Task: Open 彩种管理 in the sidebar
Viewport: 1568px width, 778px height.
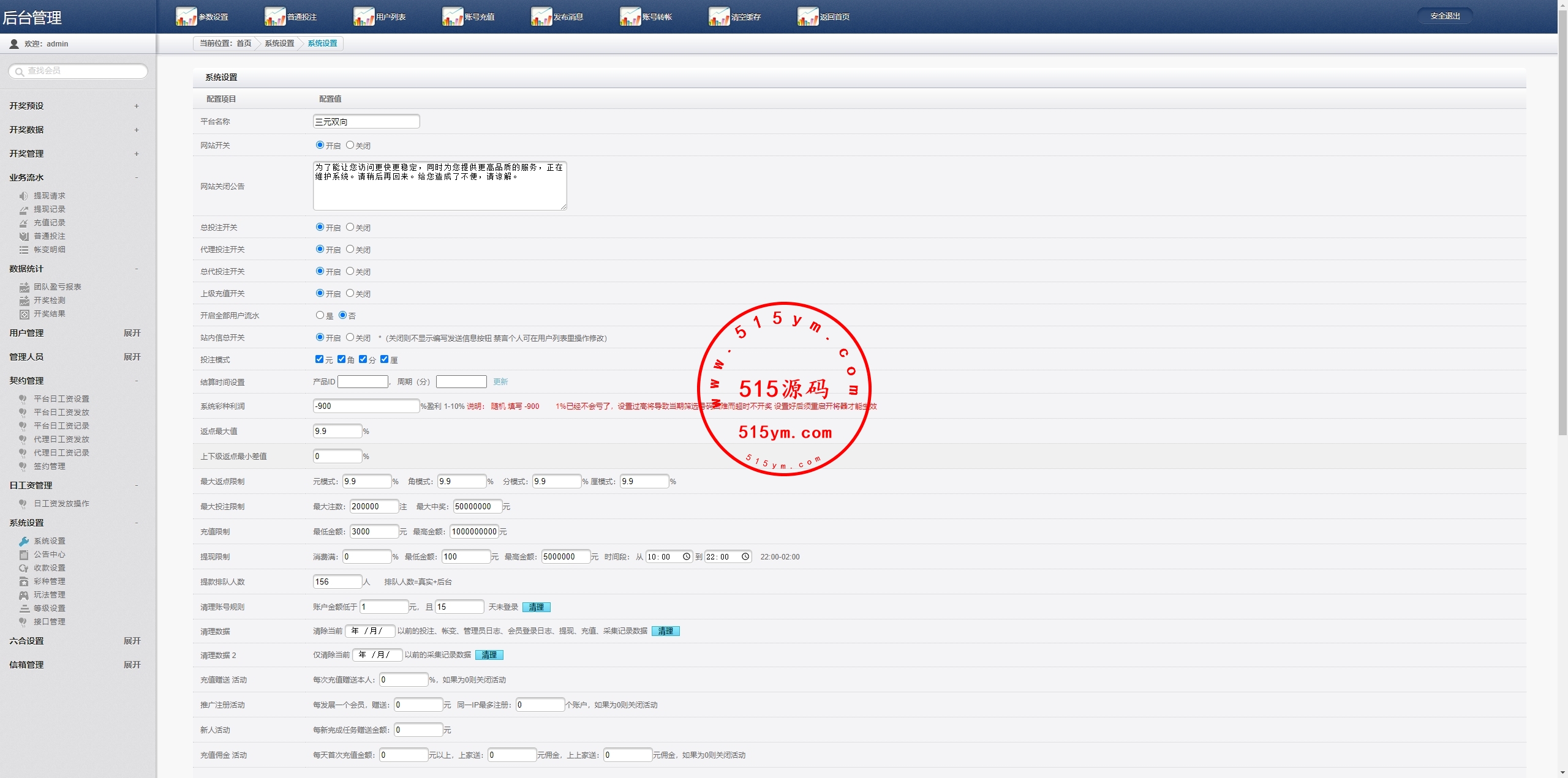Action: (x=49, y=582)
